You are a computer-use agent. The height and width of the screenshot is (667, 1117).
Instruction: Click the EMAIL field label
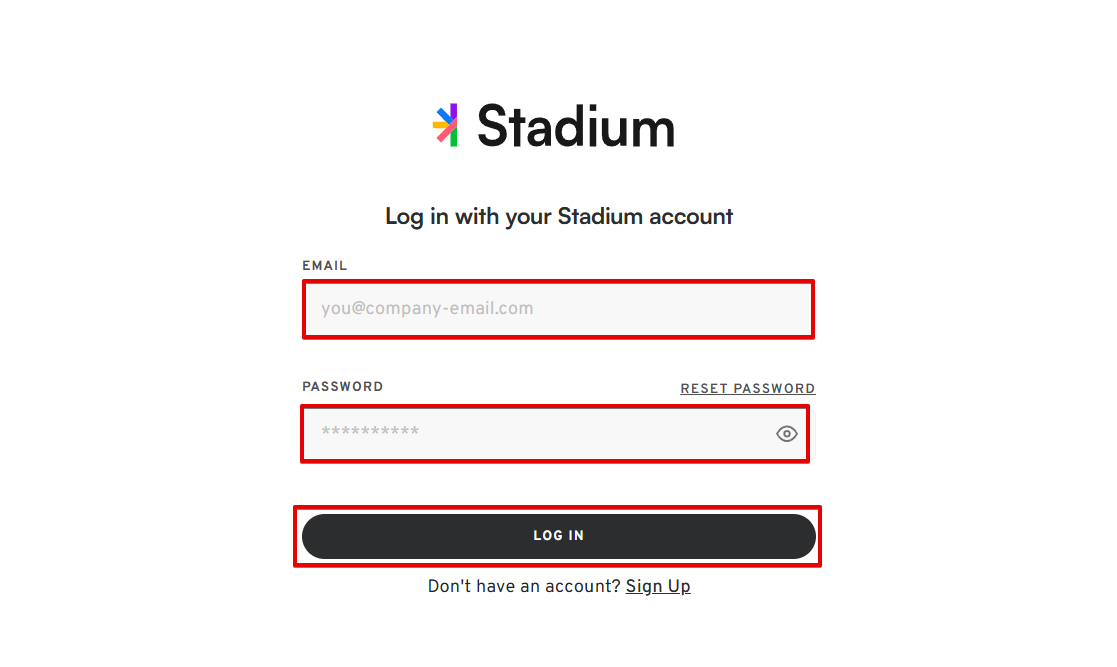pyautogui.click(x=324, y=265)
